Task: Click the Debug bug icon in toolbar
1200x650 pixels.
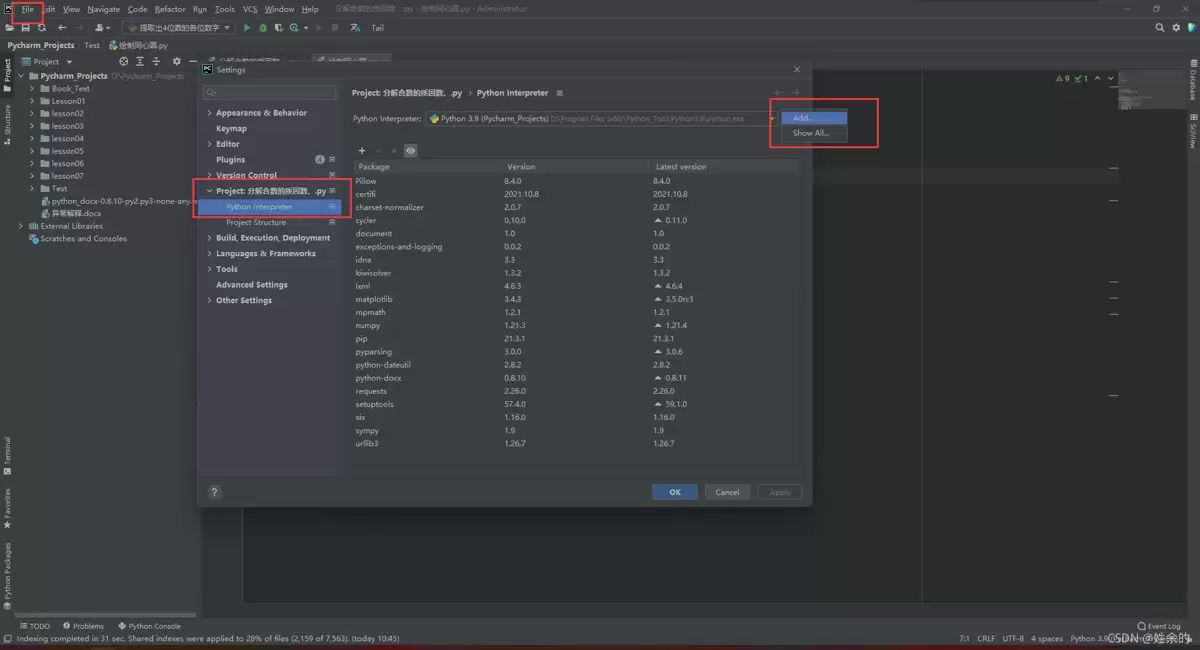Action: [x=263, y=28]
